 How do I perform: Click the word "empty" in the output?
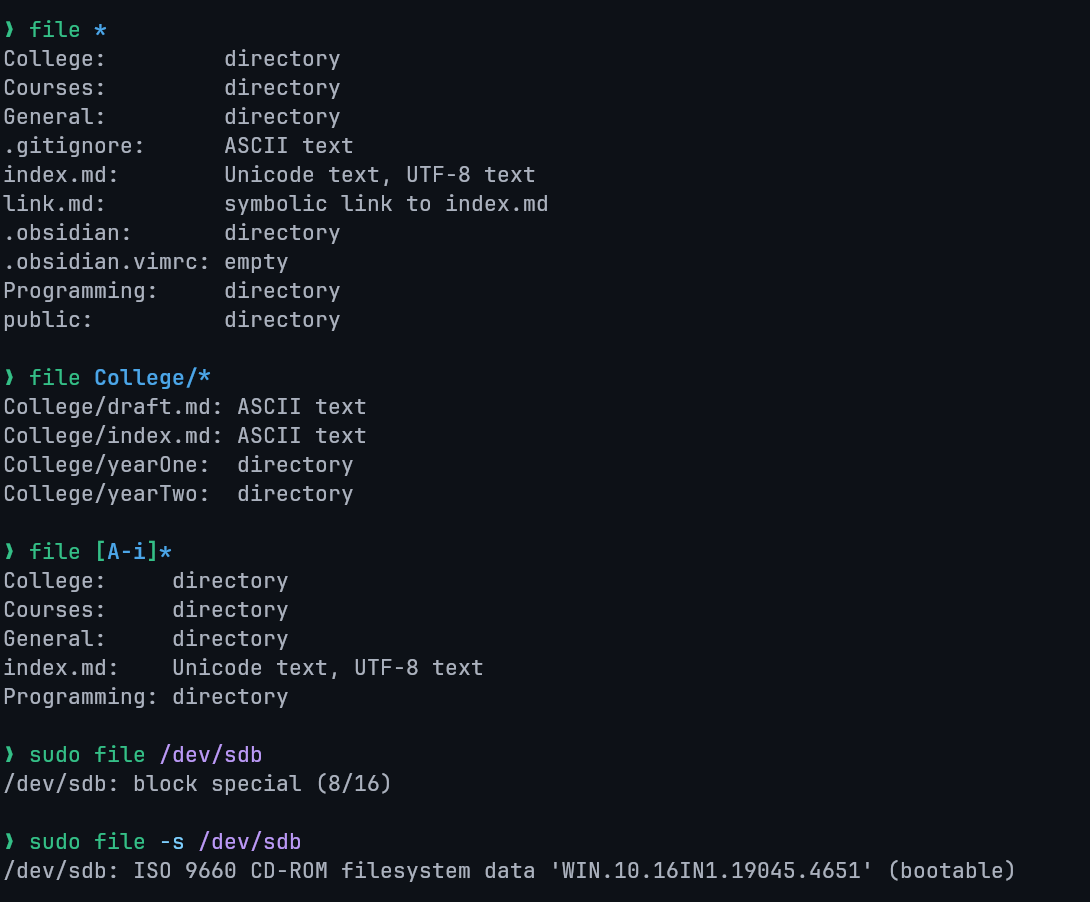tap(256, 262)
